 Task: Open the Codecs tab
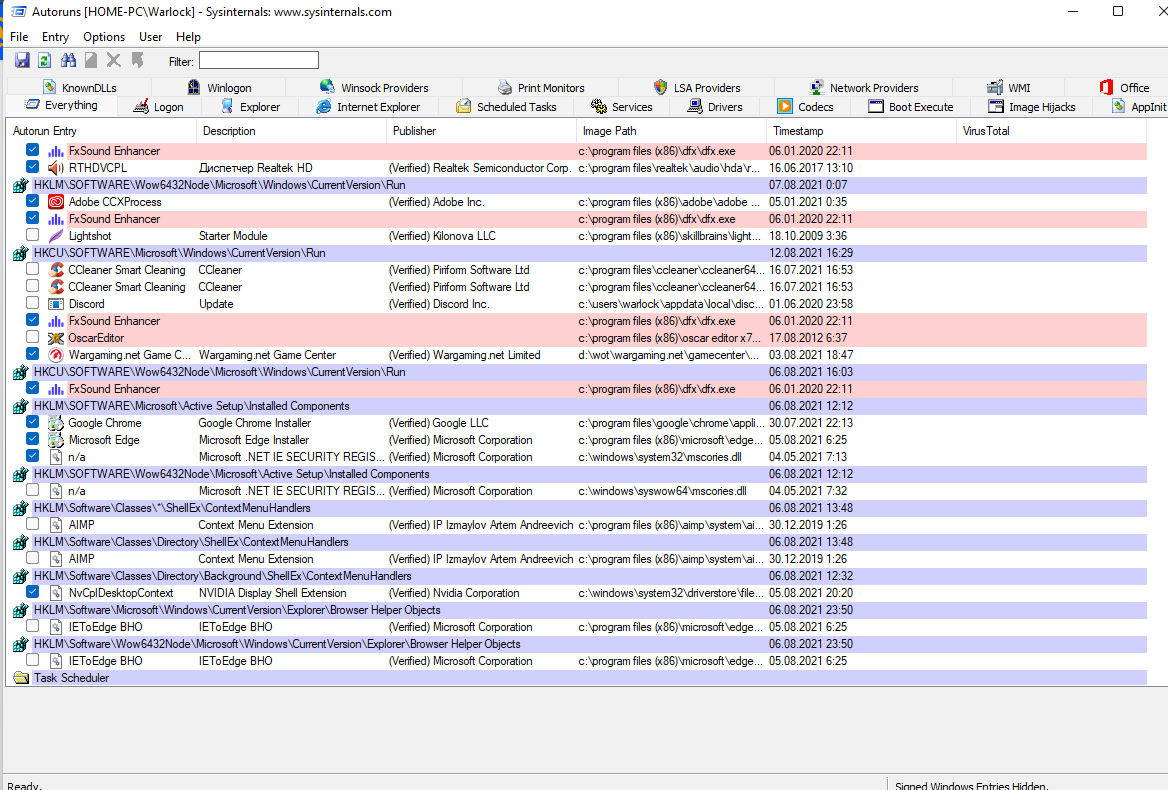(x=805, y=107)
